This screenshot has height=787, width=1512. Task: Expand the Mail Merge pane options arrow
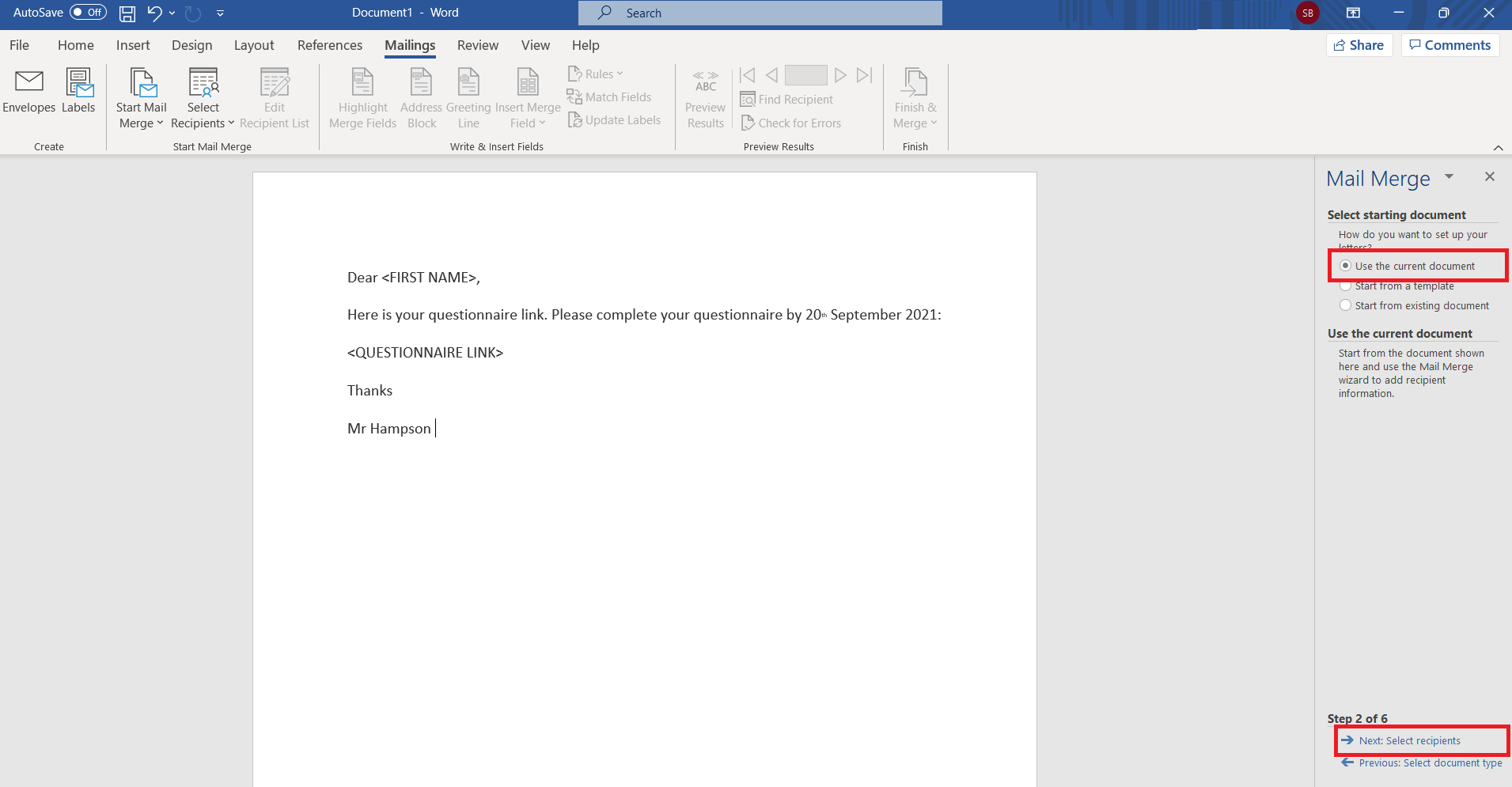[1449, 177]
